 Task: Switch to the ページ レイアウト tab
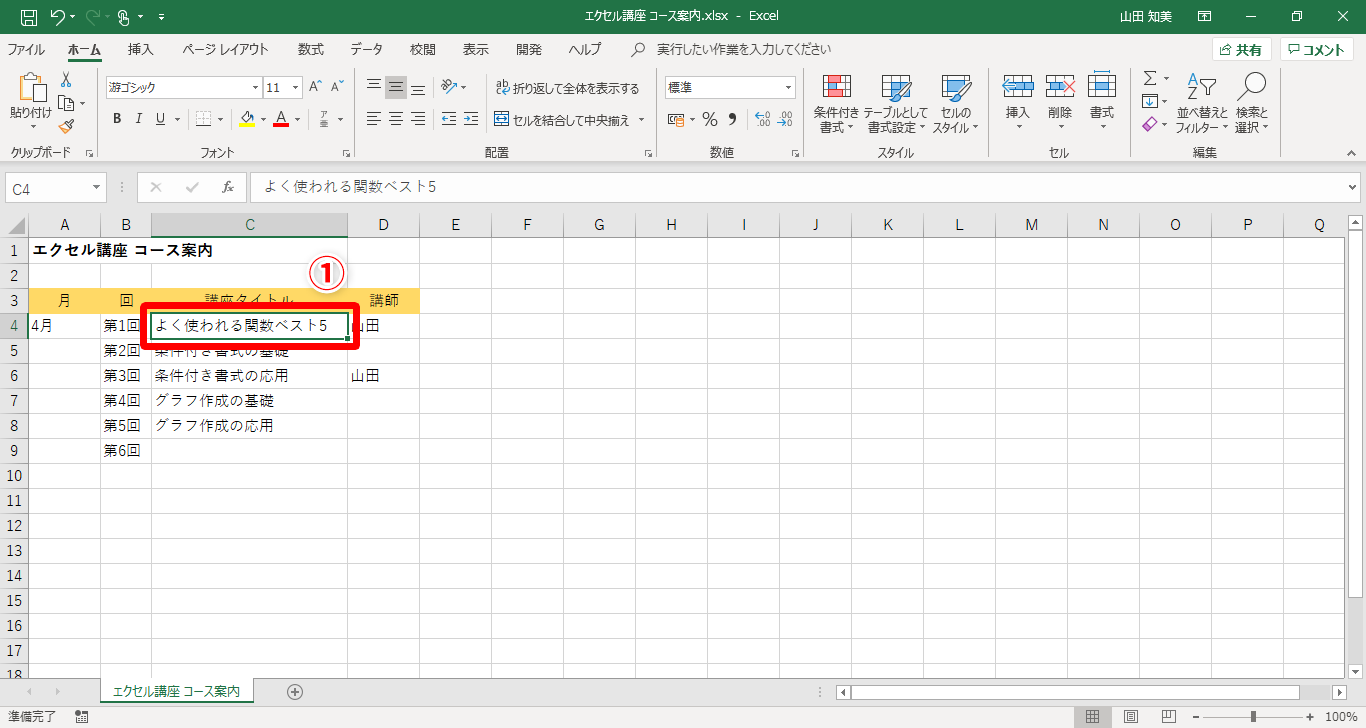click(x=225, y=49)
